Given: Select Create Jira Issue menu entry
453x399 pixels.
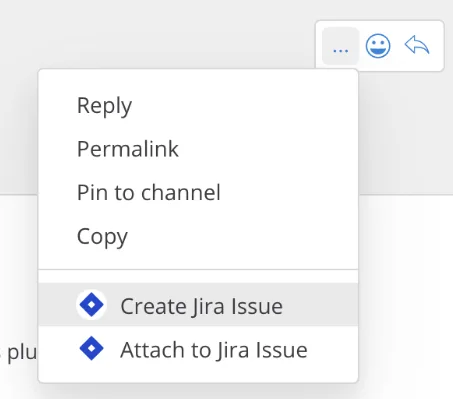Looking at the screenshot, I should click(x=198, y=305).
